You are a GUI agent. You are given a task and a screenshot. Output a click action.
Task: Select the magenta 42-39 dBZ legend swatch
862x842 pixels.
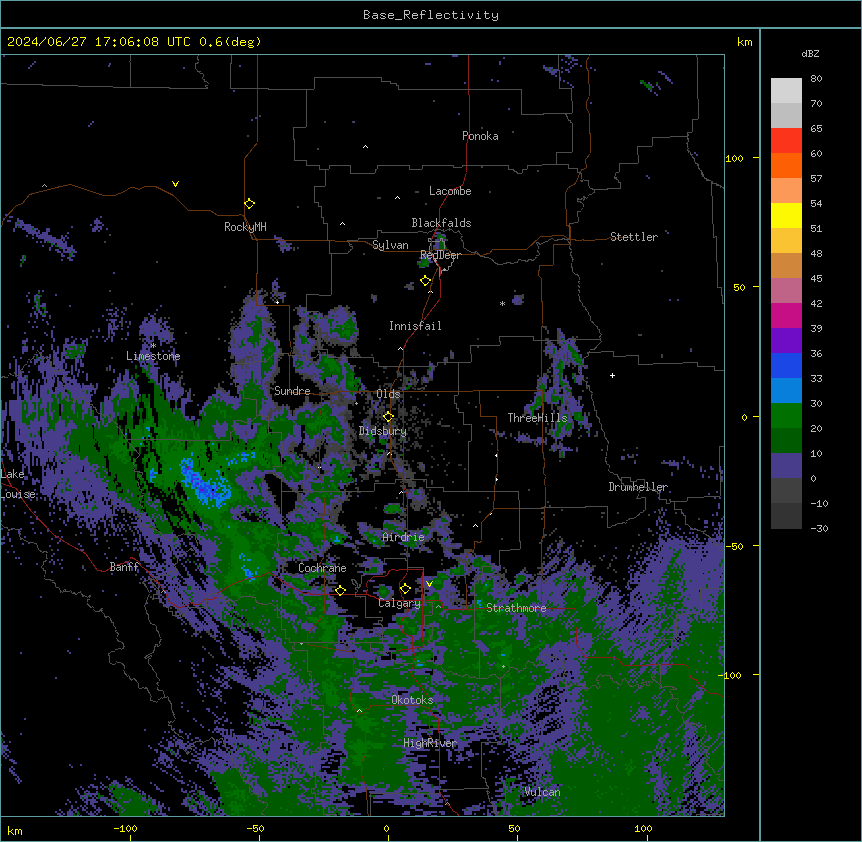click(x=786, y=315)
